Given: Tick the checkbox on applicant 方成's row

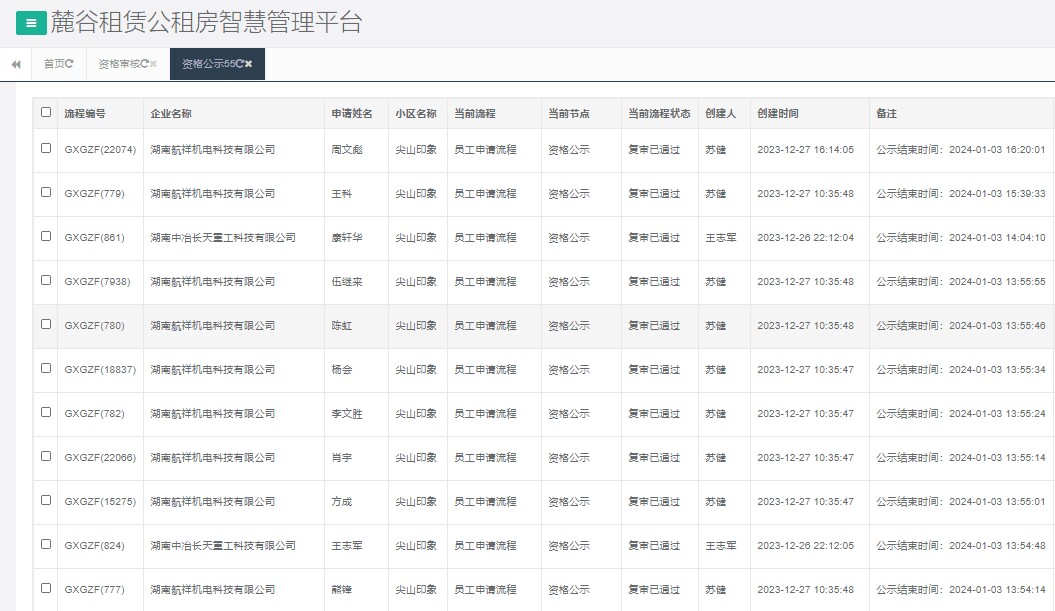Looking at the screenshot, I should [x=45, y=501].
